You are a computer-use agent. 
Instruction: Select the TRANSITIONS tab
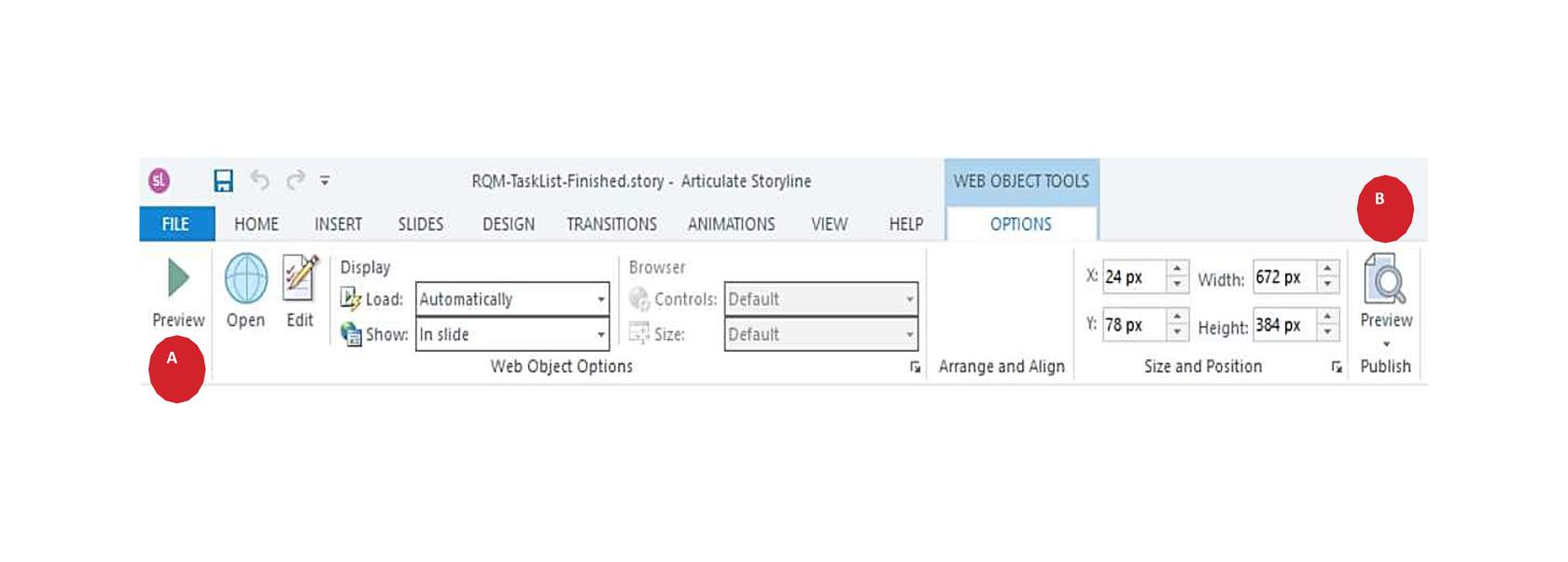coord(611,224)
